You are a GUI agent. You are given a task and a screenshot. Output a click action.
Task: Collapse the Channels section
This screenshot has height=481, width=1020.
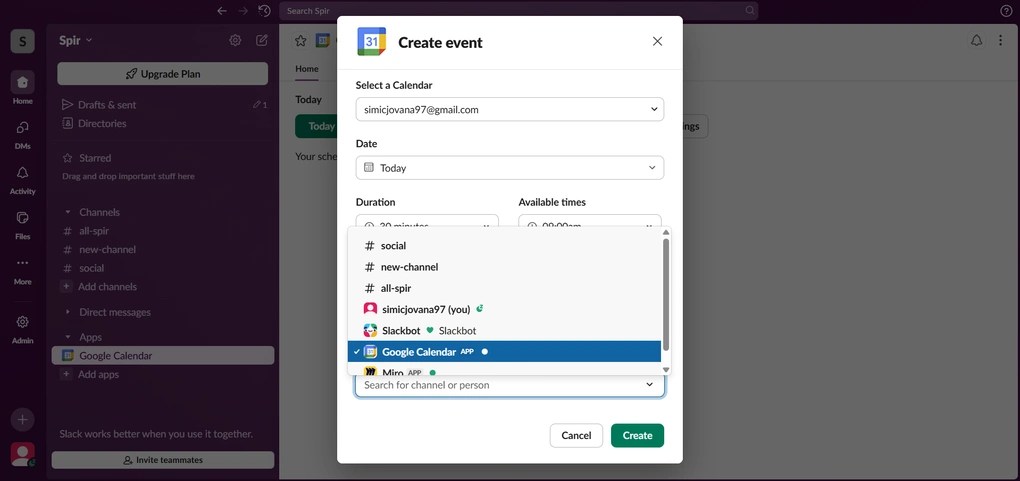click(68, 212)
